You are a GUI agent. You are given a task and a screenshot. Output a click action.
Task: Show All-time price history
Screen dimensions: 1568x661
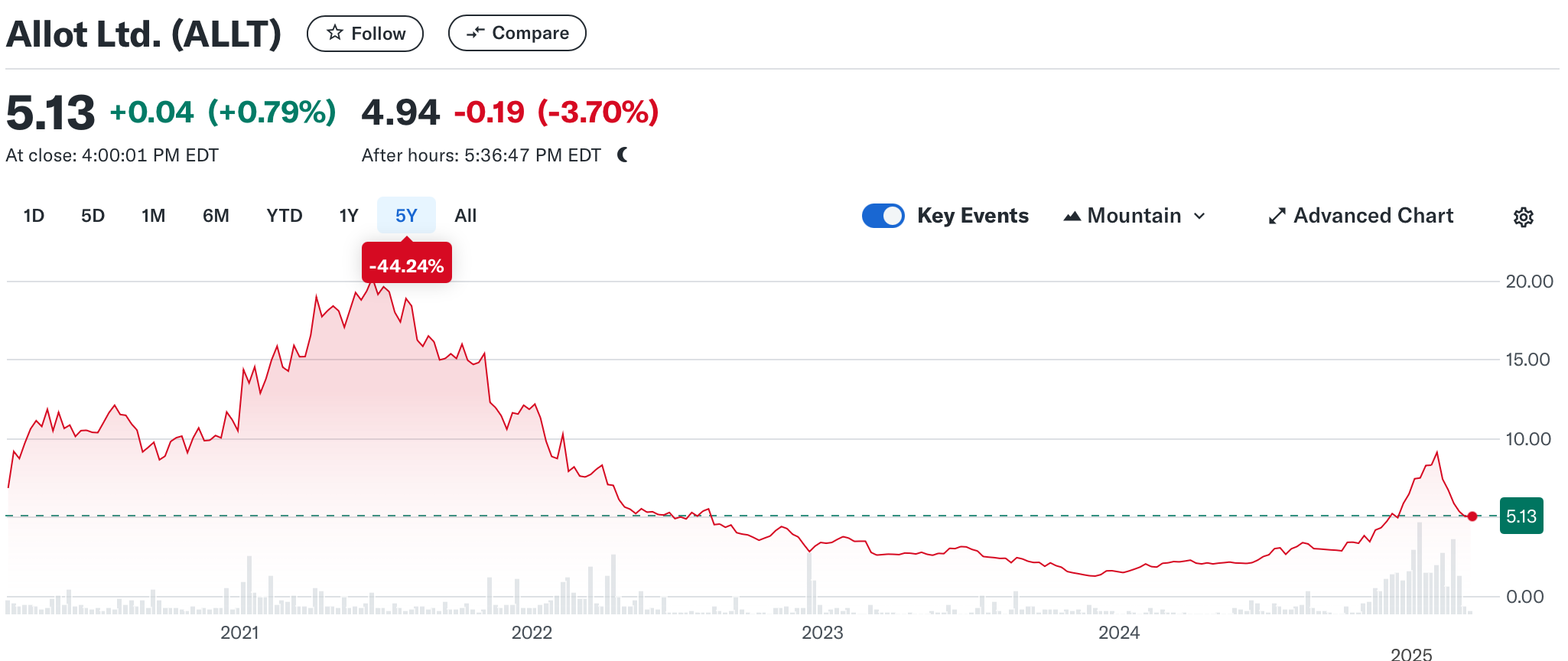coord(465,216)
